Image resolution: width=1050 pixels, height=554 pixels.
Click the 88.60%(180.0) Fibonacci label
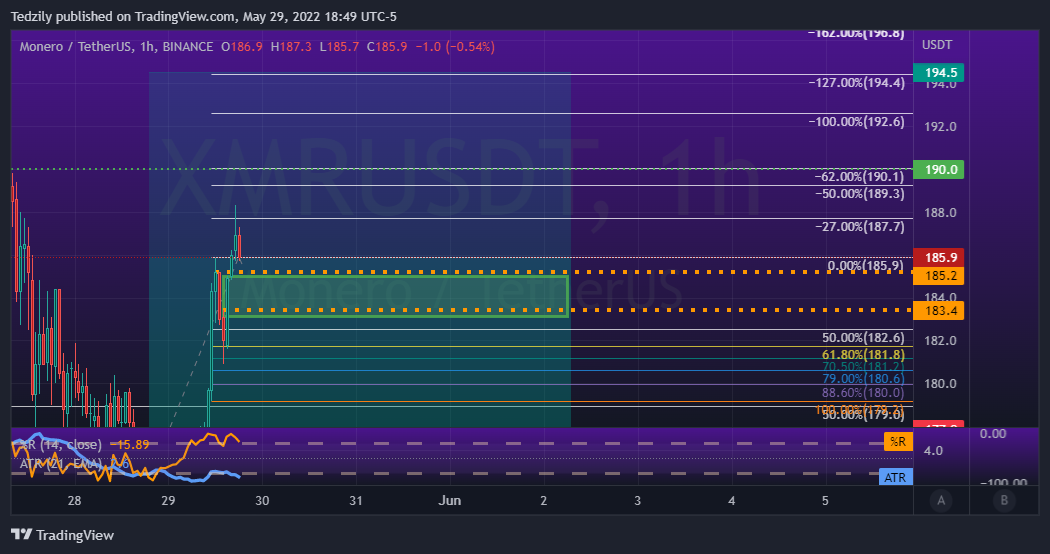[863, 393]
